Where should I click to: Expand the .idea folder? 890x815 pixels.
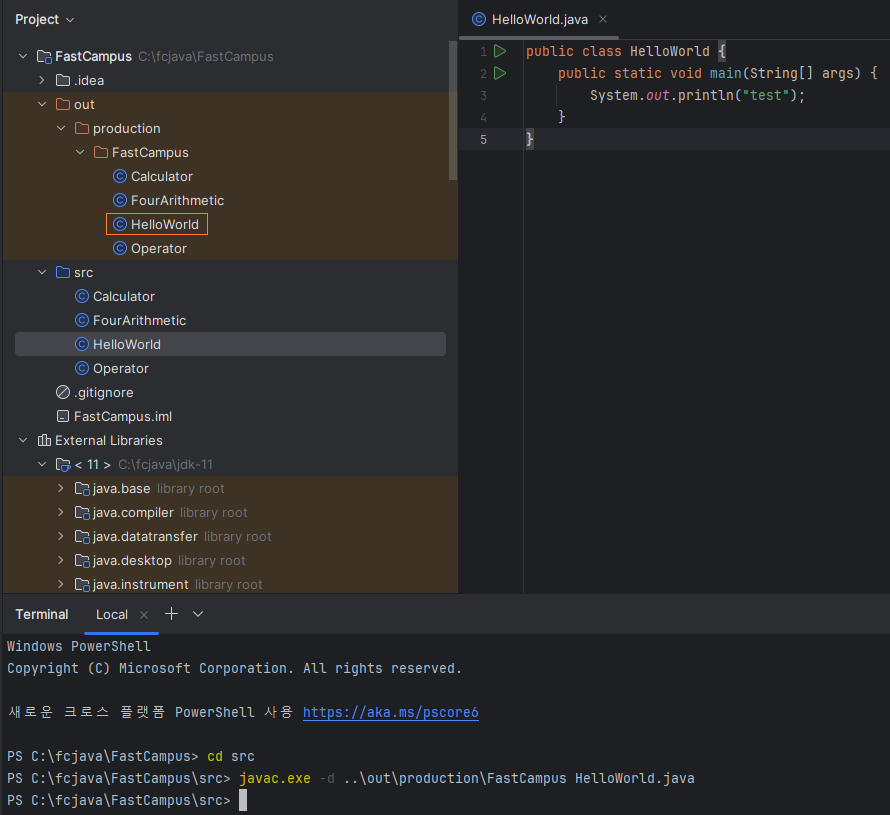pyautogui.click(x=41, y=80)
